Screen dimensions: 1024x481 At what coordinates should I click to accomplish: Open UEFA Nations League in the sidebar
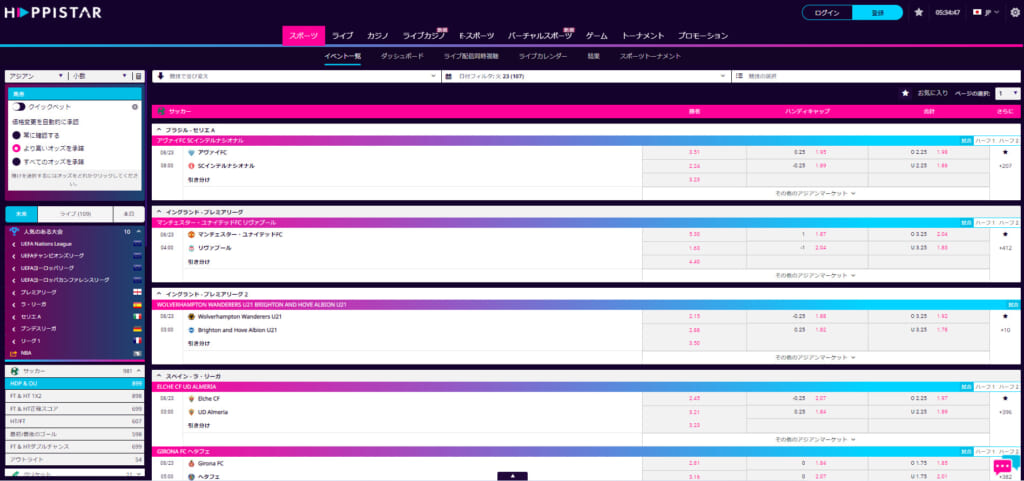[46, 244]
